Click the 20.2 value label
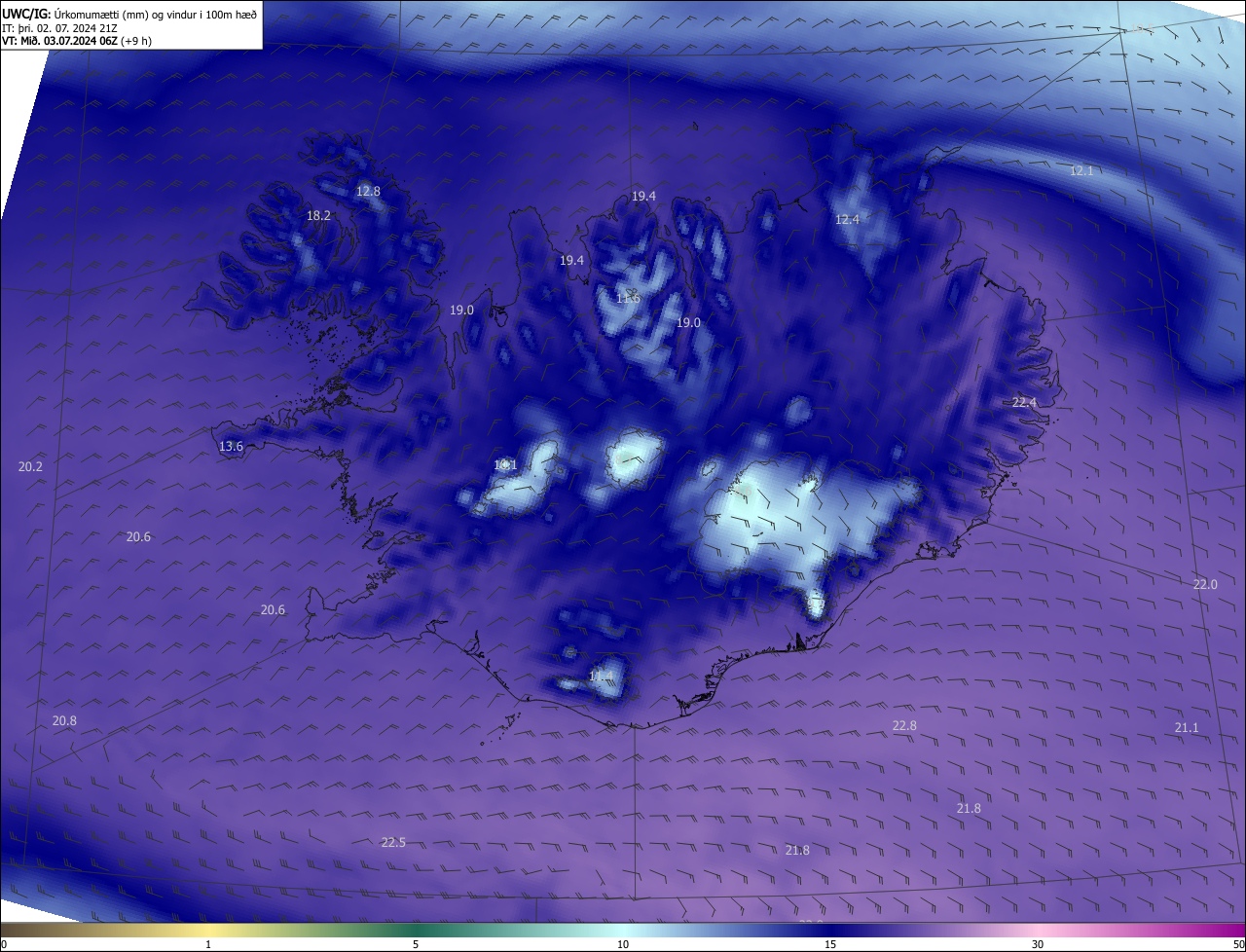This screenshot has width=1246, height=952. (x=30, y=466)
